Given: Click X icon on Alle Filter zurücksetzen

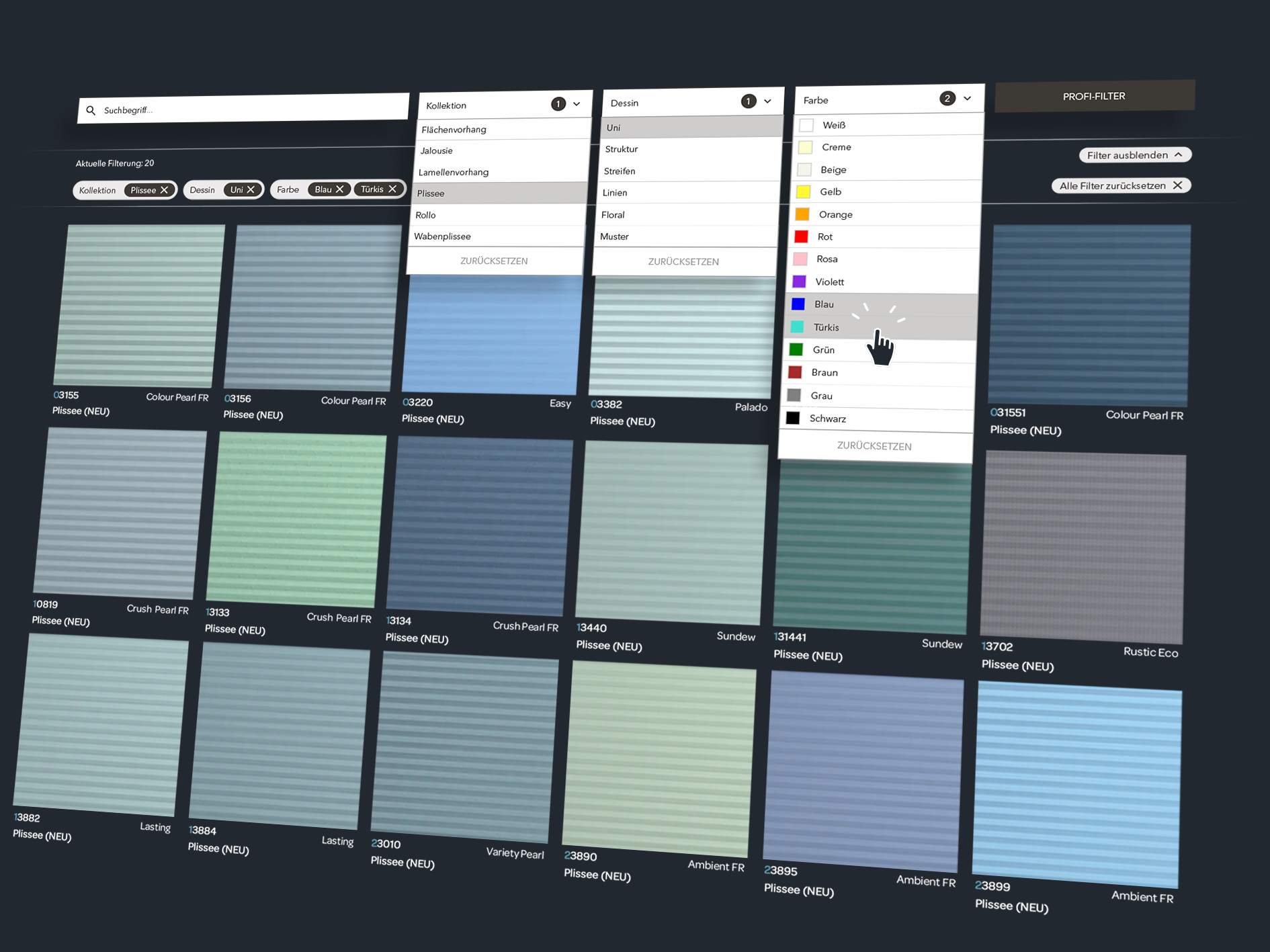Looking at the screenshot, I should pyautogui.click(x=1177, y=185).
